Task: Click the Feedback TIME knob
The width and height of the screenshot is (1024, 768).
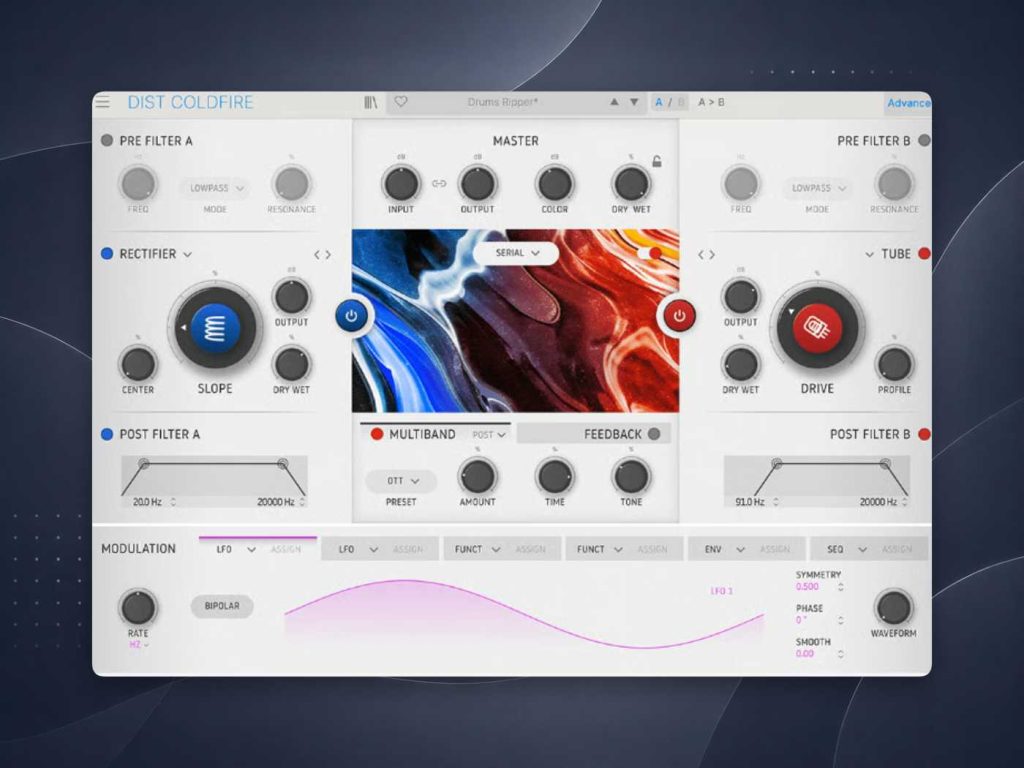Action: (x=554, y=476)
